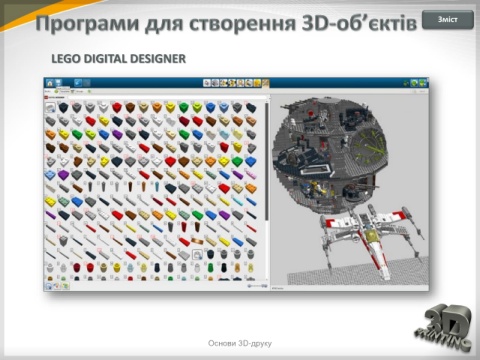Select the yellow Paint tool icon
This screenshot has width=480, height=360.
[257, 83]
